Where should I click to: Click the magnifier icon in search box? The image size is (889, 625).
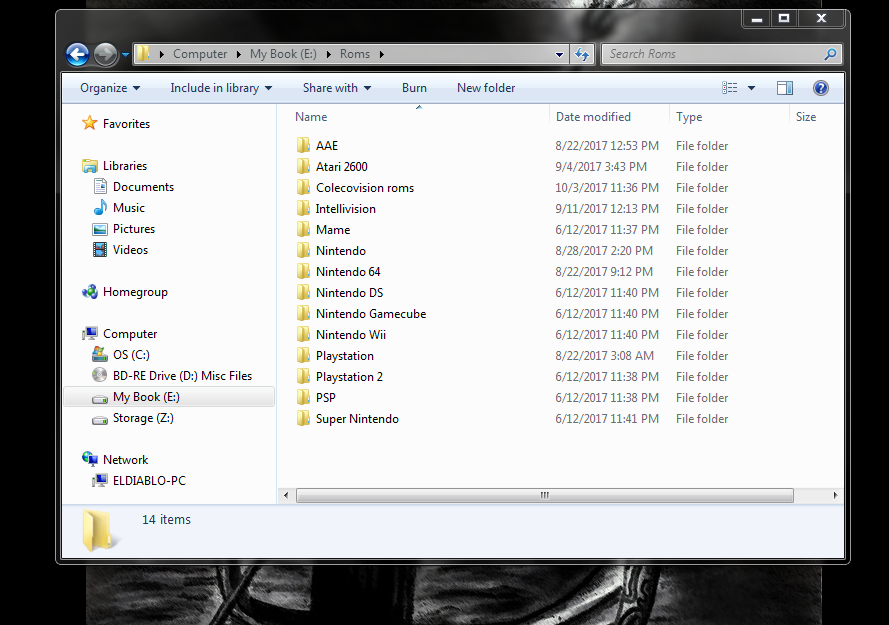point(830,54)
